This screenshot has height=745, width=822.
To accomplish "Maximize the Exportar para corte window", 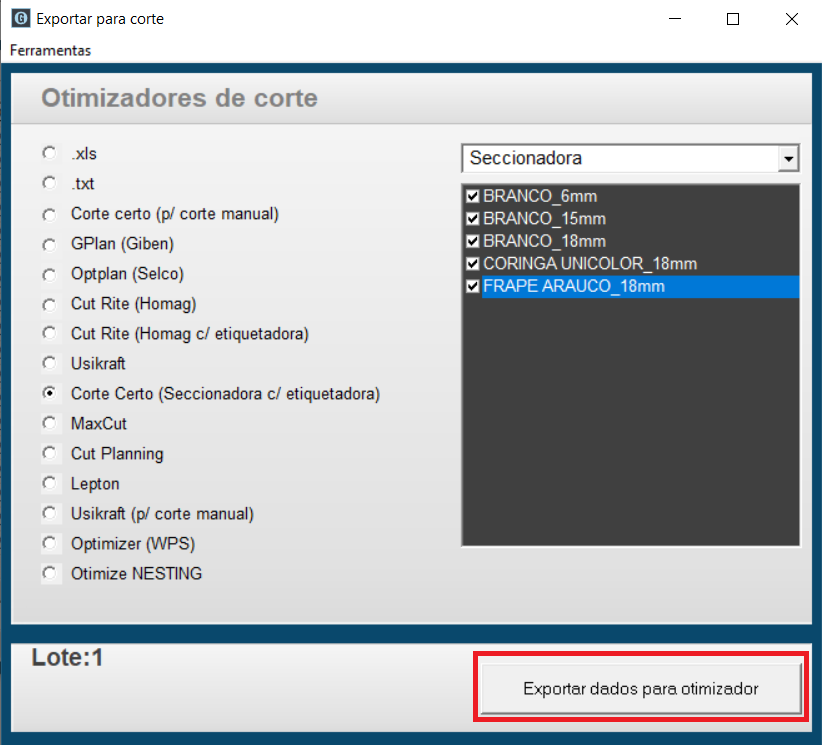I will pos(733,19).
